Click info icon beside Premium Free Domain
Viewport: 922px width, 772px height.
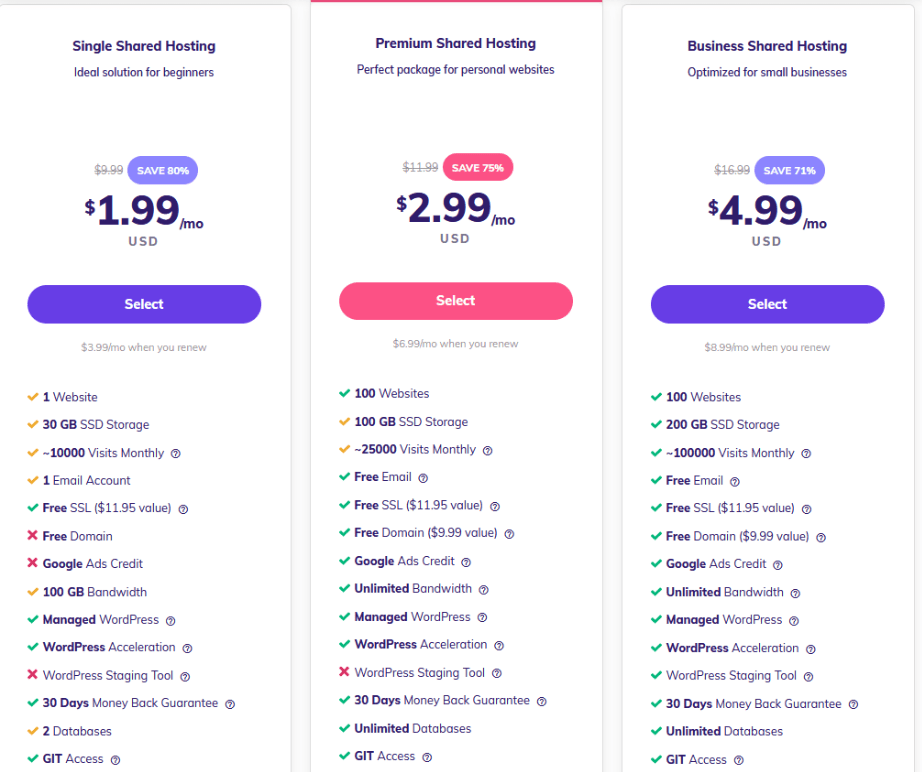coord(509,534)
